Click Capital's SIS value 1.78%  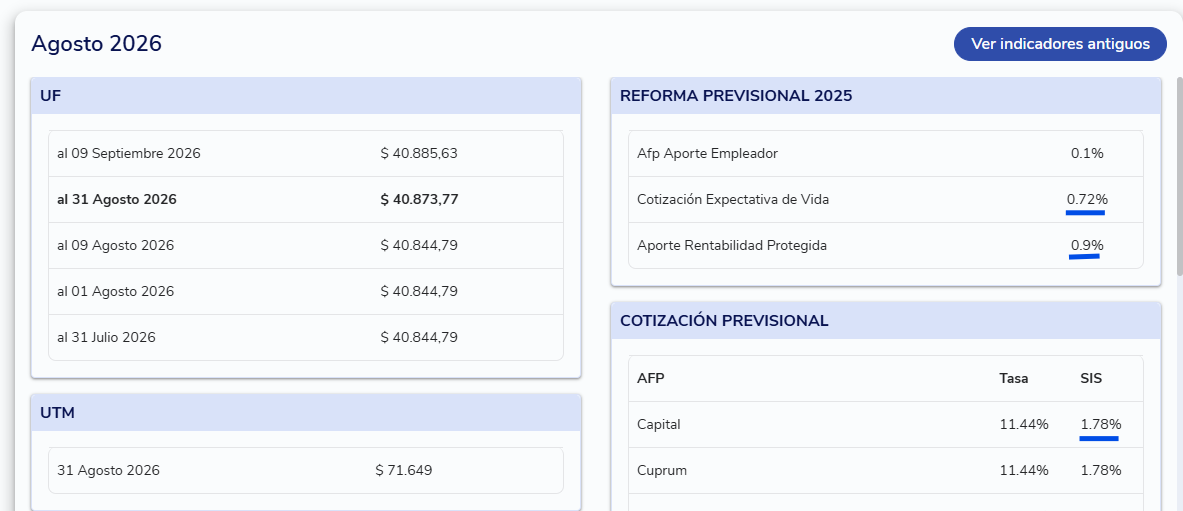tap(1101, 424)
